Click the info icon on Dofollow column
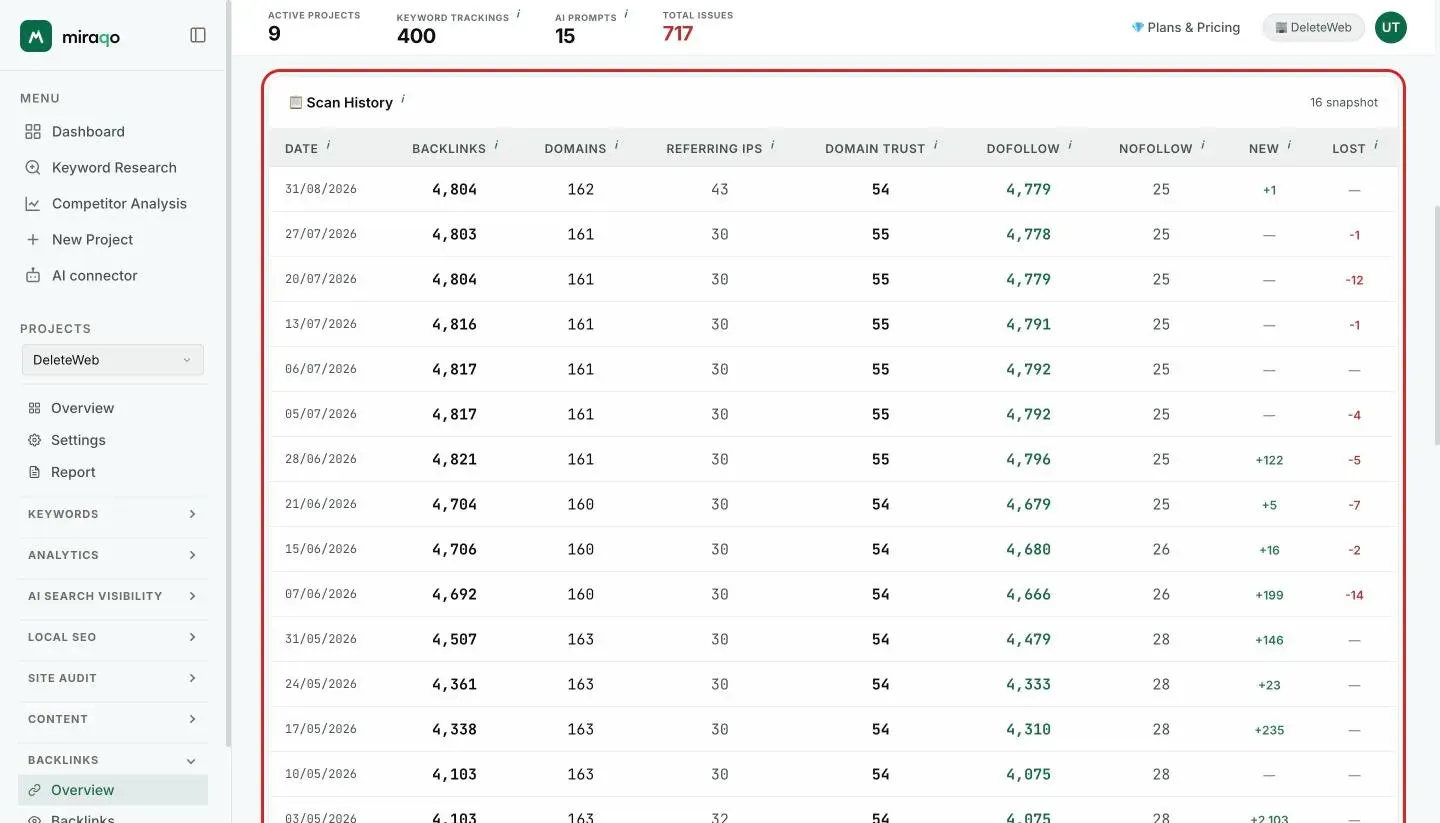The width and height of the screenshot is (1440, 823). coord(1069,145)
